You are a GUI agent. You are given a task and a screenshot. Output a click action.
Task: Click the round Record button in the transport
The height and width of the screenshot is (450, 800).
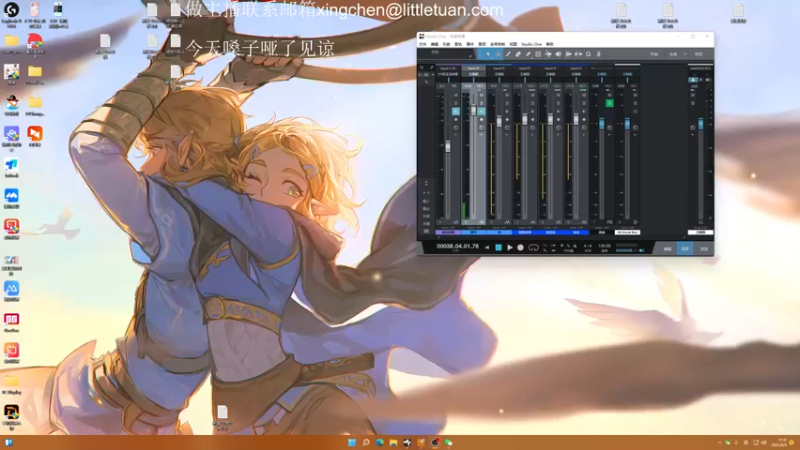tap(520, 247)
